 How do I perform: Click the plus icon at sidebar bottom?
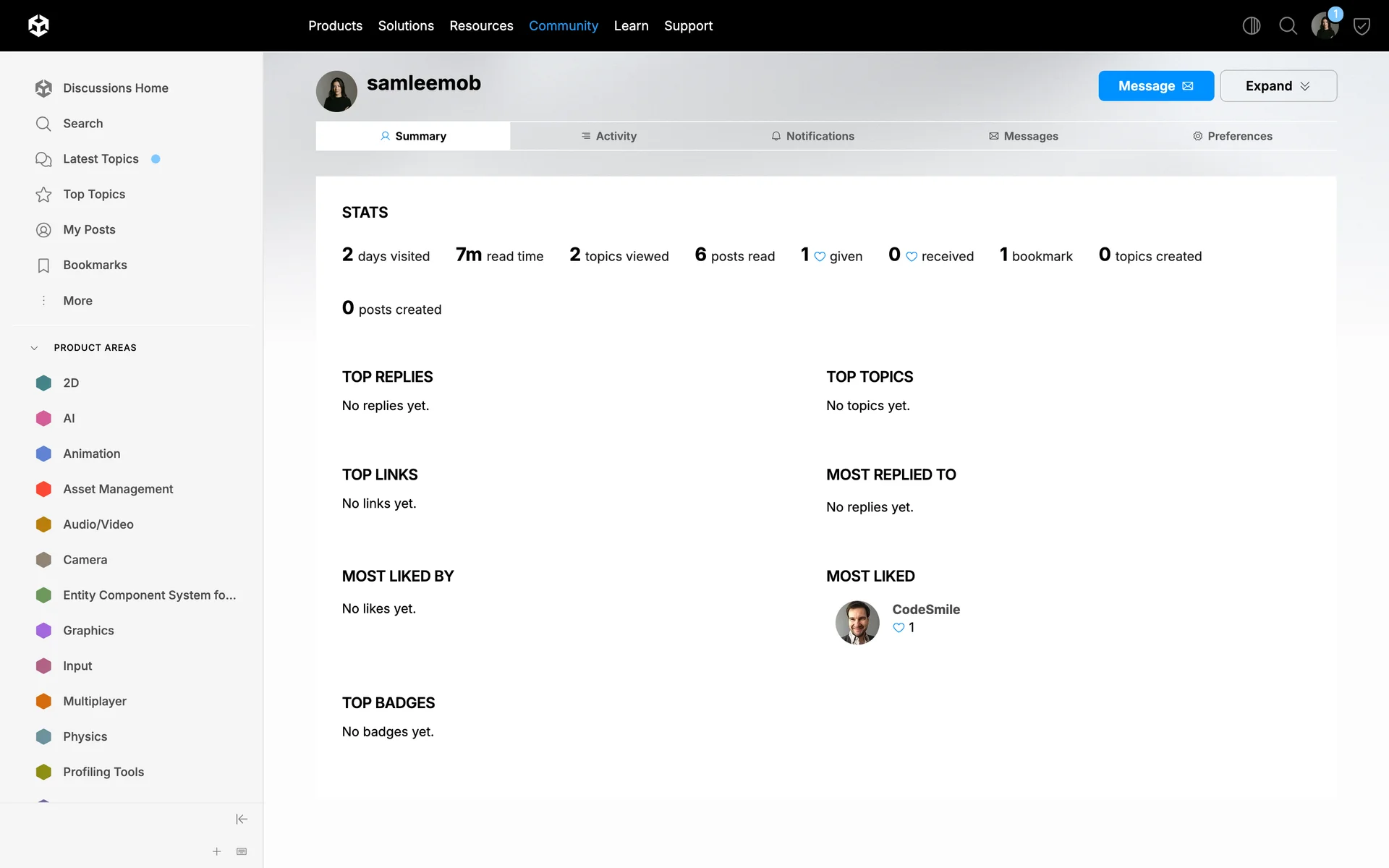pyautogui.click(x=216, y=851)
